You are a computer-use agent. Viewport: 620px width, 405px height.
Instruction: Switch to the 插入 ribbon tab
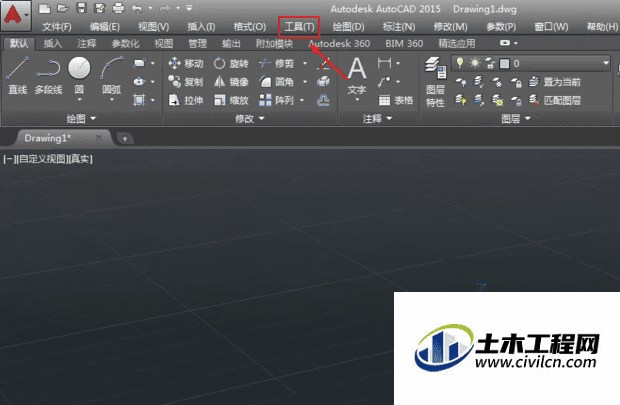53,44
